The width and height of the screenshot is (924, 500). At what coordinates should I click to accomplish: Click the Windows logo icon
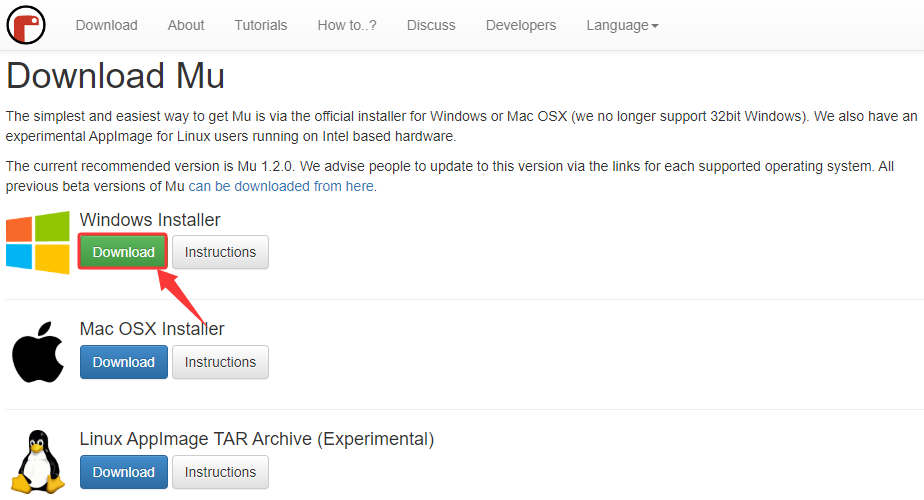38,242
